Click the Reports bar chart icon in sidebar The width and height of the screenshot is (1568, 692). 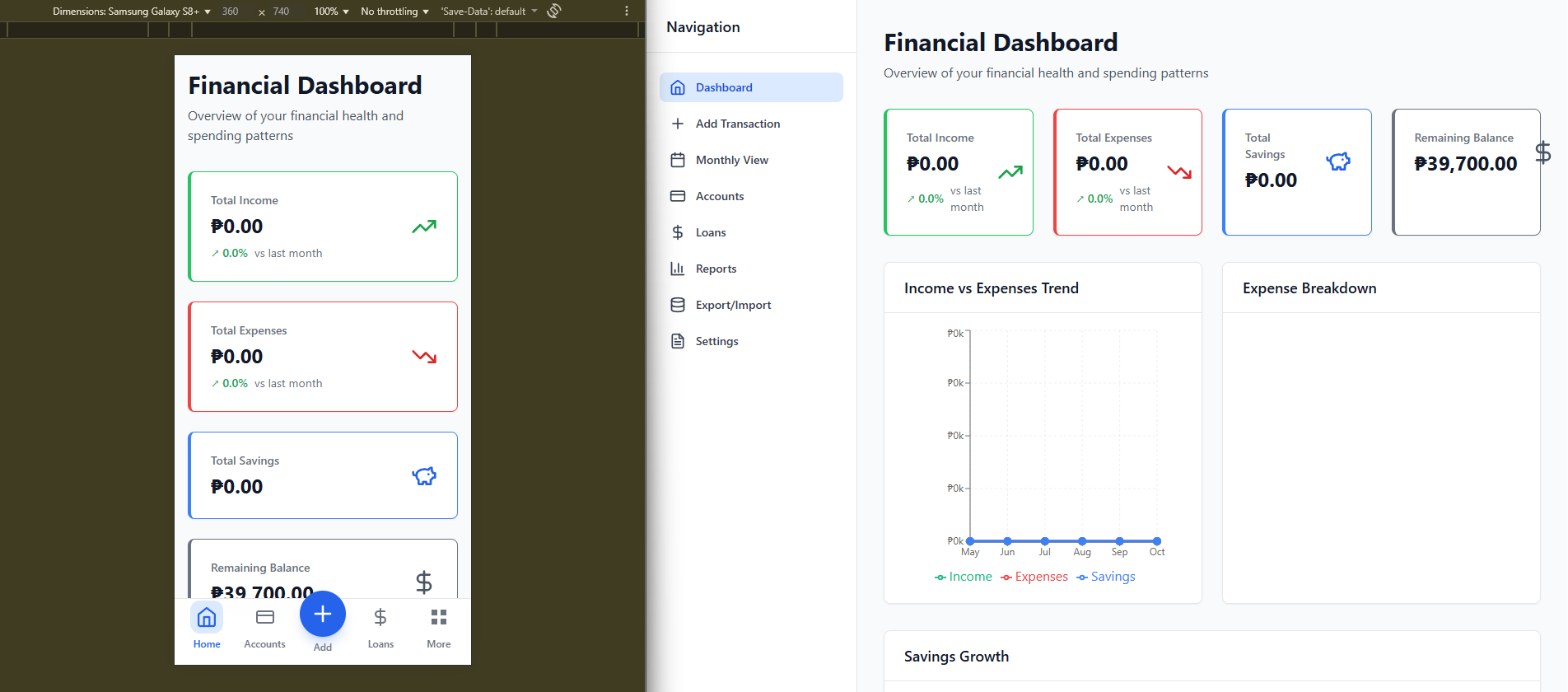(678, 269)
